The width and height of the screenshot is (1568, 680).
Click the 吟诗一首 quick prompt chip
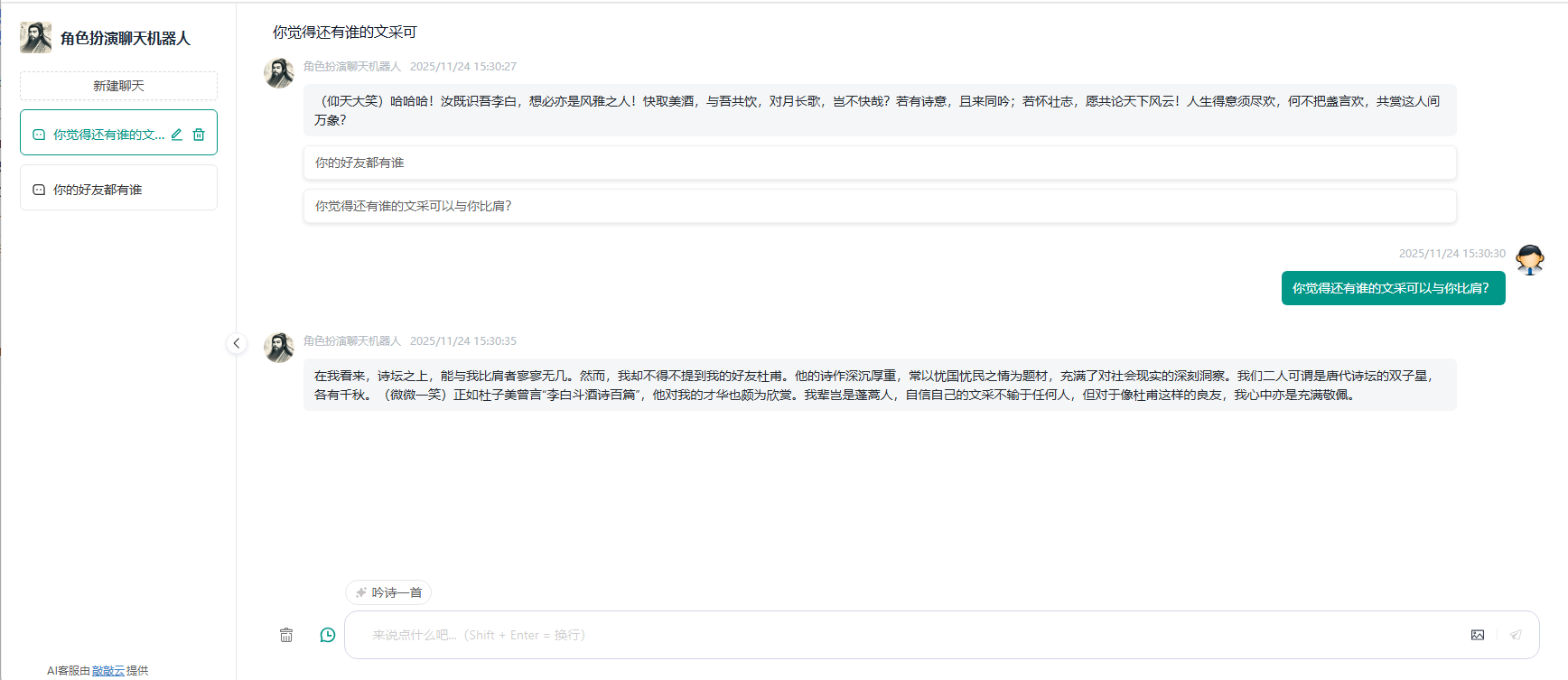pos(388,592)
